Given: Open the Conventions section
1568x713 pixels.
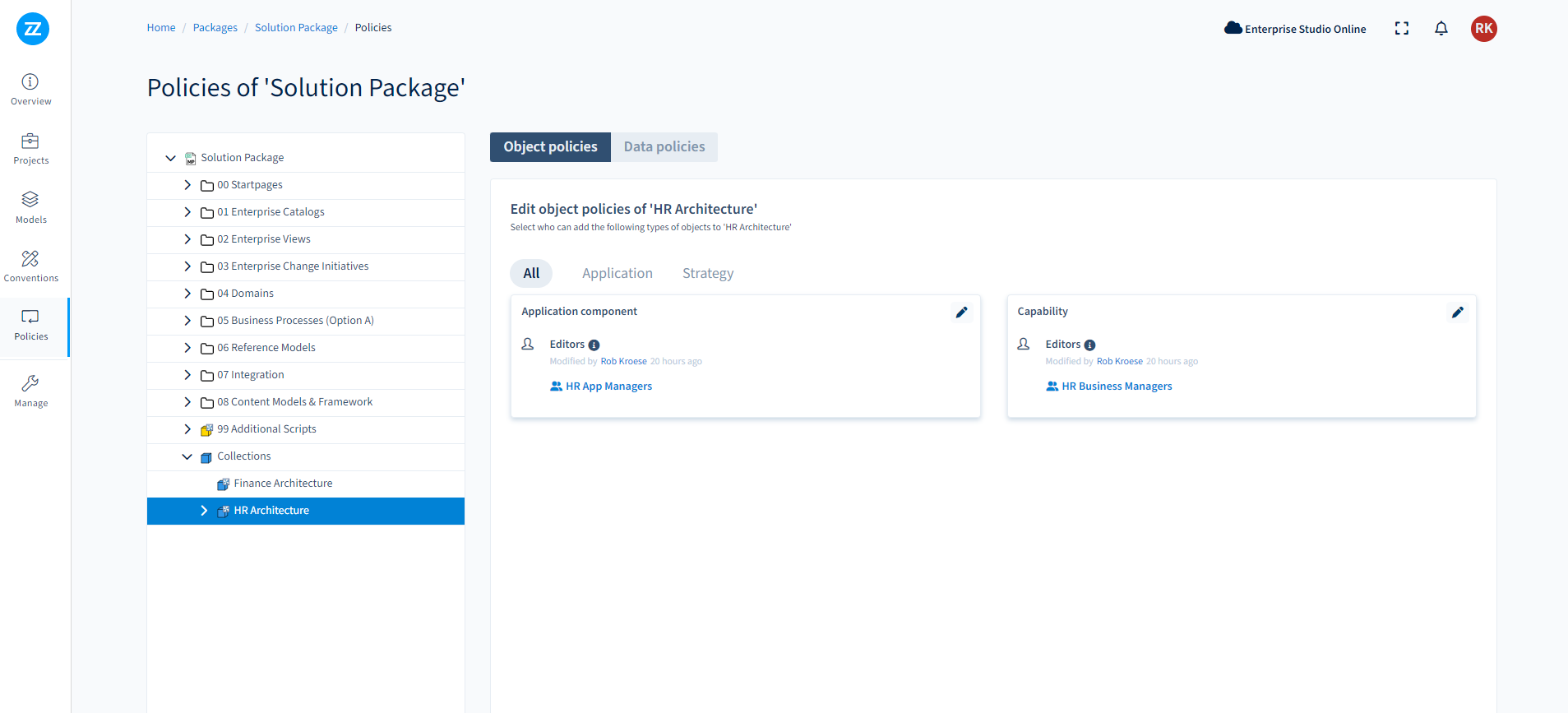Looking at the screenshot, I should coord(31,266).
